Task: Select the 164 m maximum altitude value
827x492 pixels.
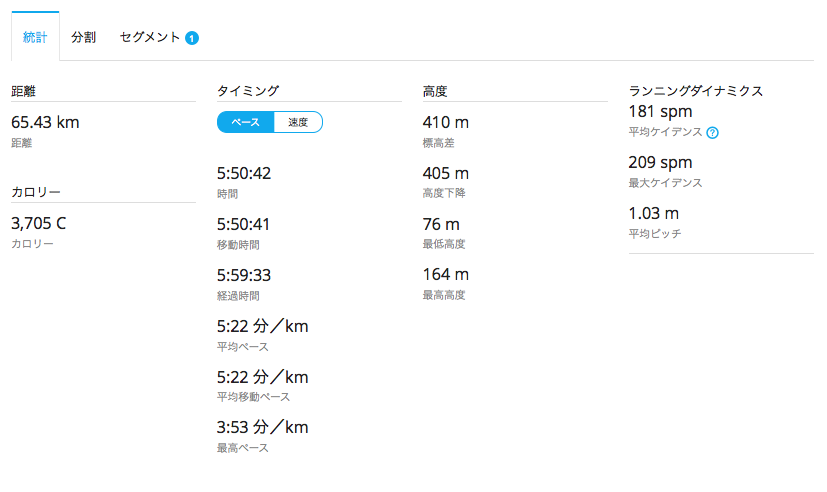Action: click(x=446, y=275)
